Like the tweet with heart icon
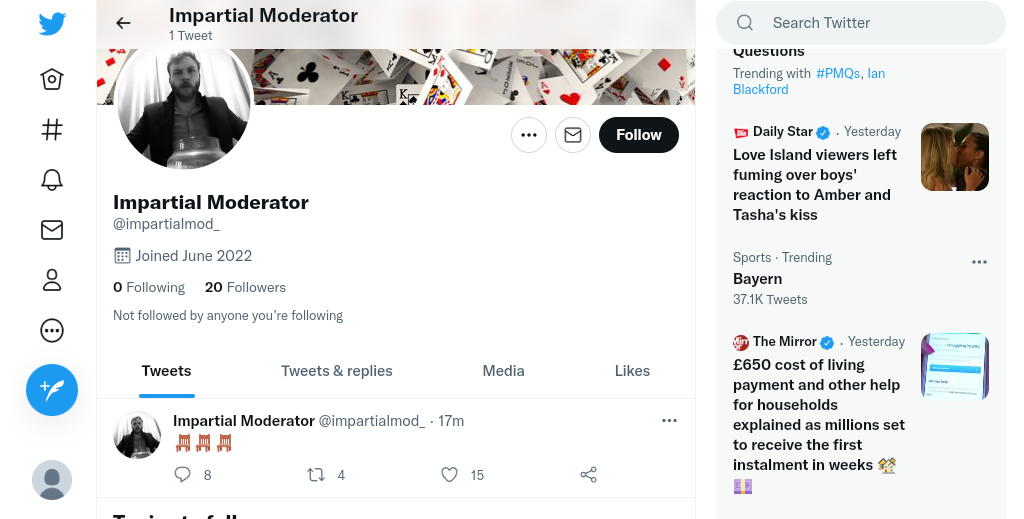This screenshot has width=1024, height=519. (x=450, y=475)
